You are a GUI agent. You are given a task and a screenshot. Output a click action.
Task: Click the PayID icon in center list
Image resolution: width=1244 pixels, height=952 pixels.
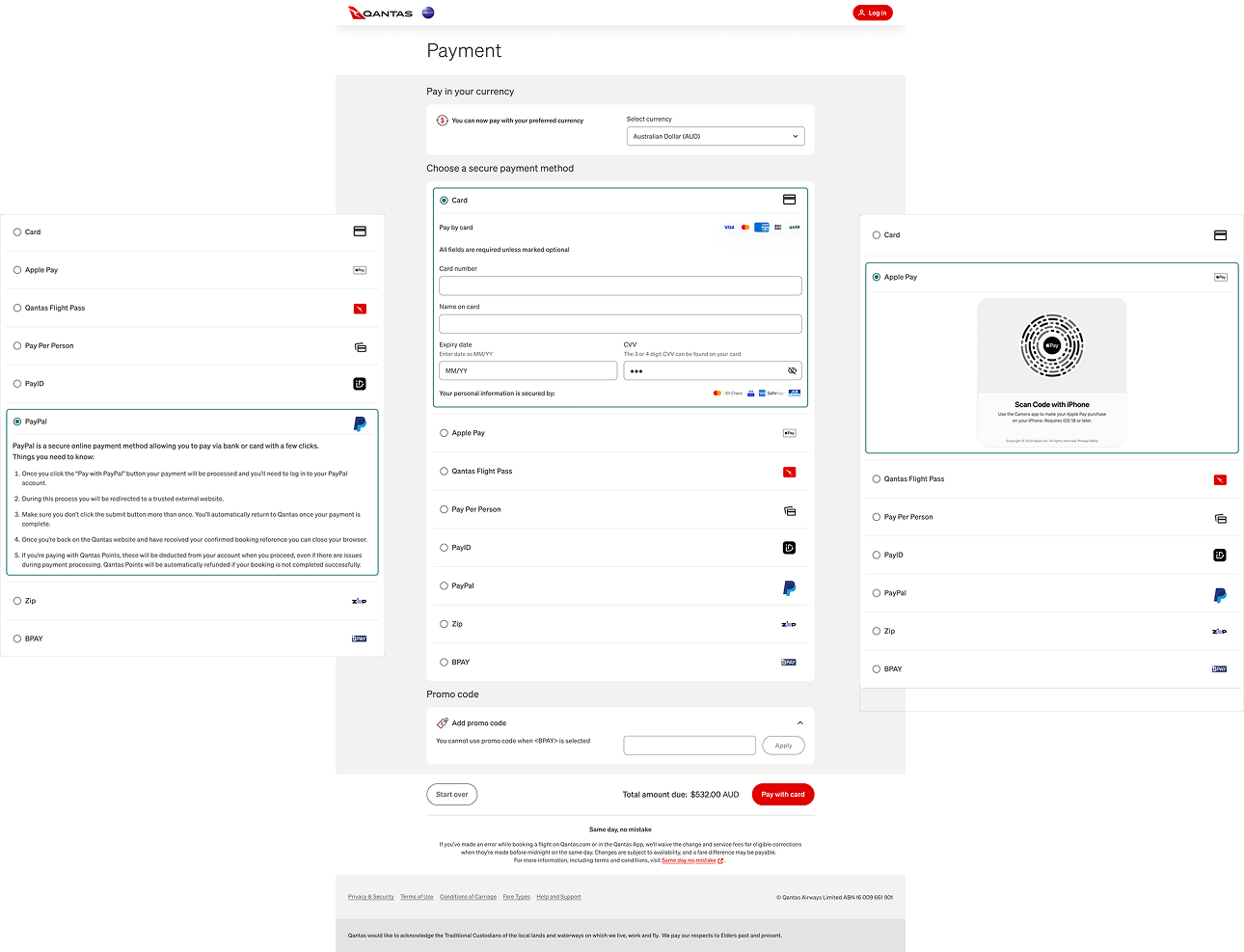789,548
